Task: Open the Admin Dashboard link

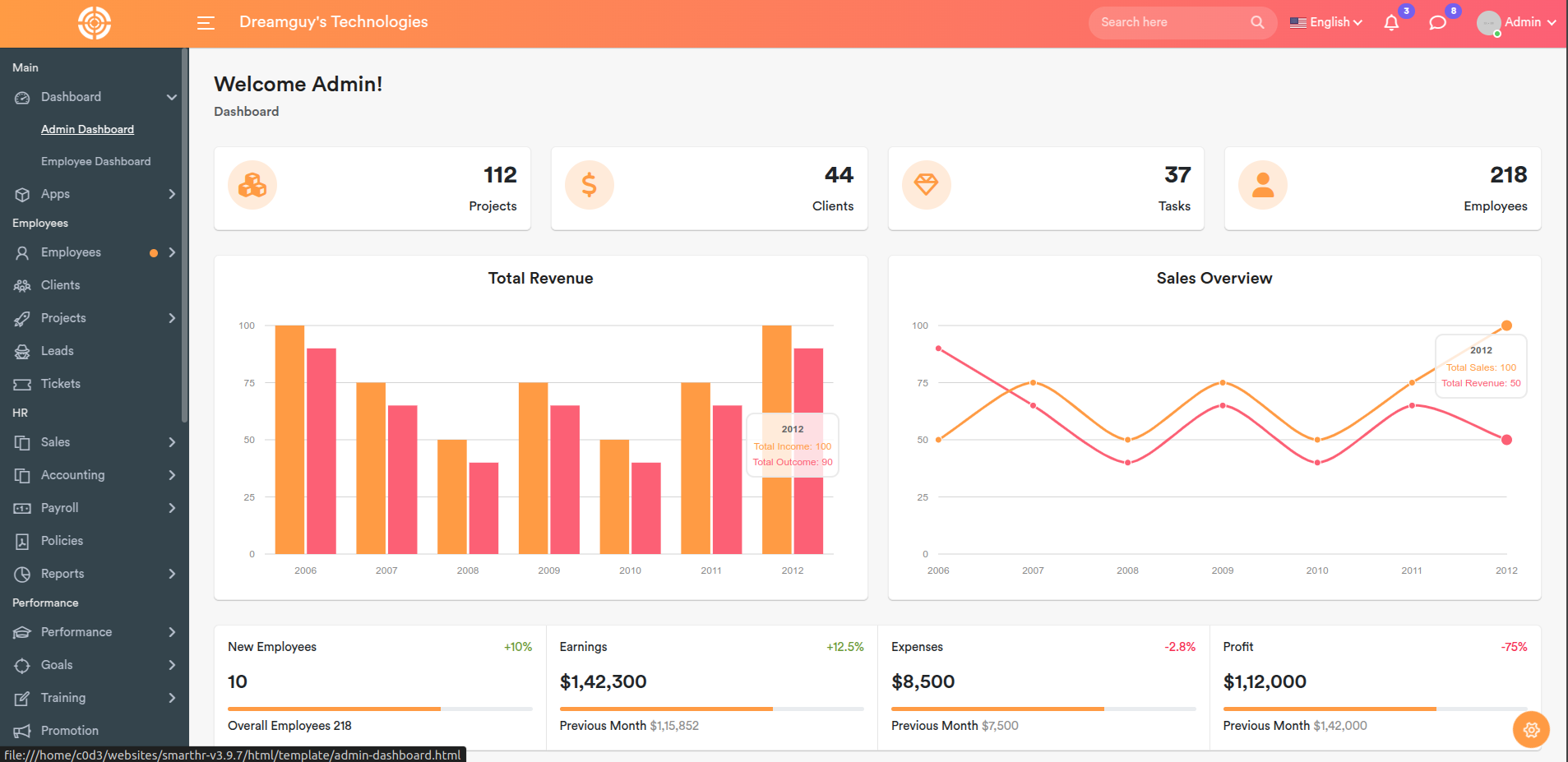Action: click(87, 129)
